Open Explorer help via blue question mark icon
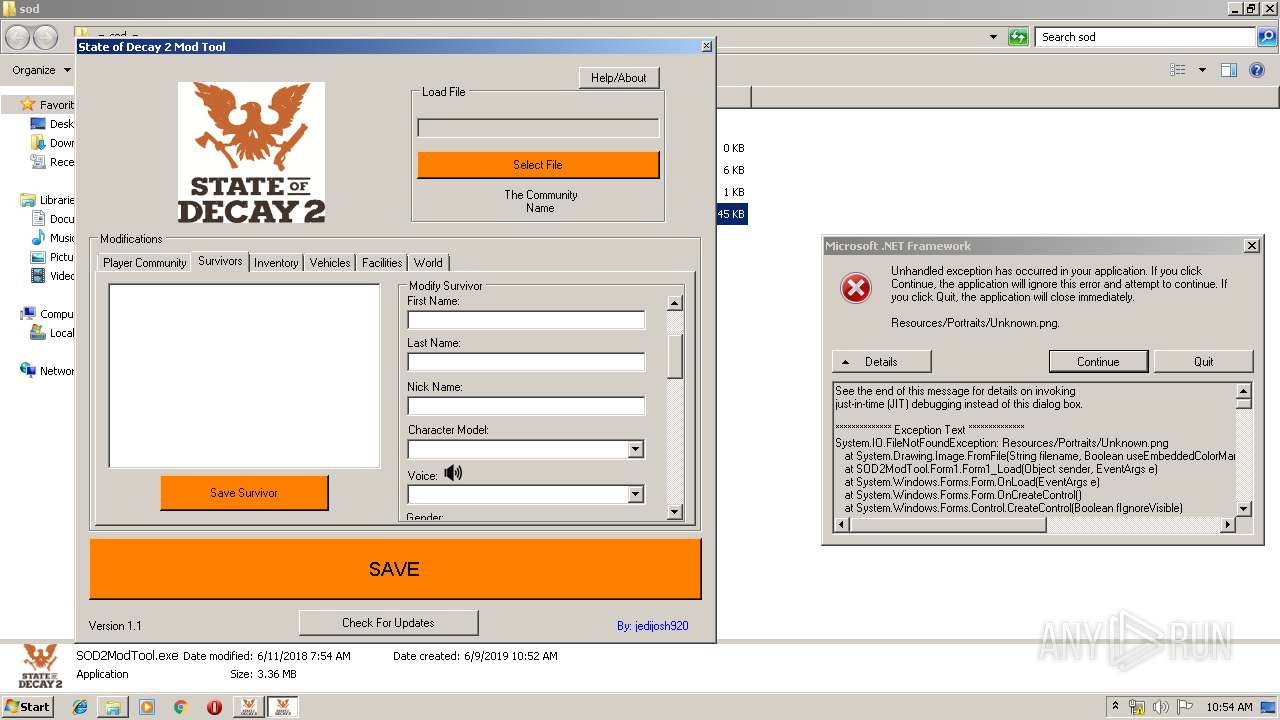The width and height of the screenshot is (1280, 720). 1257,70
